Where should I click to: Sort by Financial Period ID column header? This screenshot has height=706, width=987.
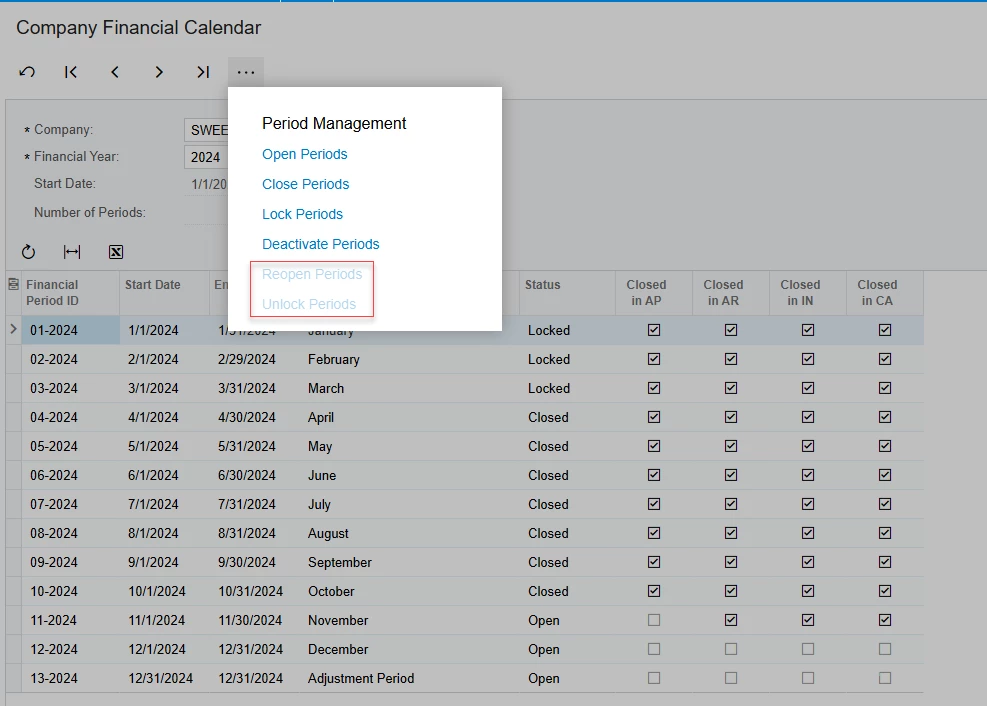[x=70, y=293]
